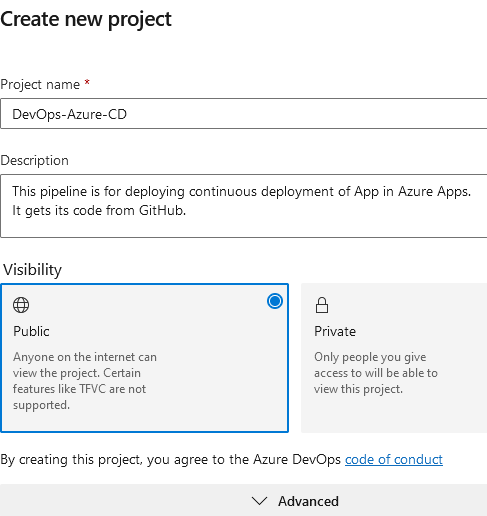The image size is (487, 516).
Task: Click the "Project name" label
Action: [x=40, y=84]
